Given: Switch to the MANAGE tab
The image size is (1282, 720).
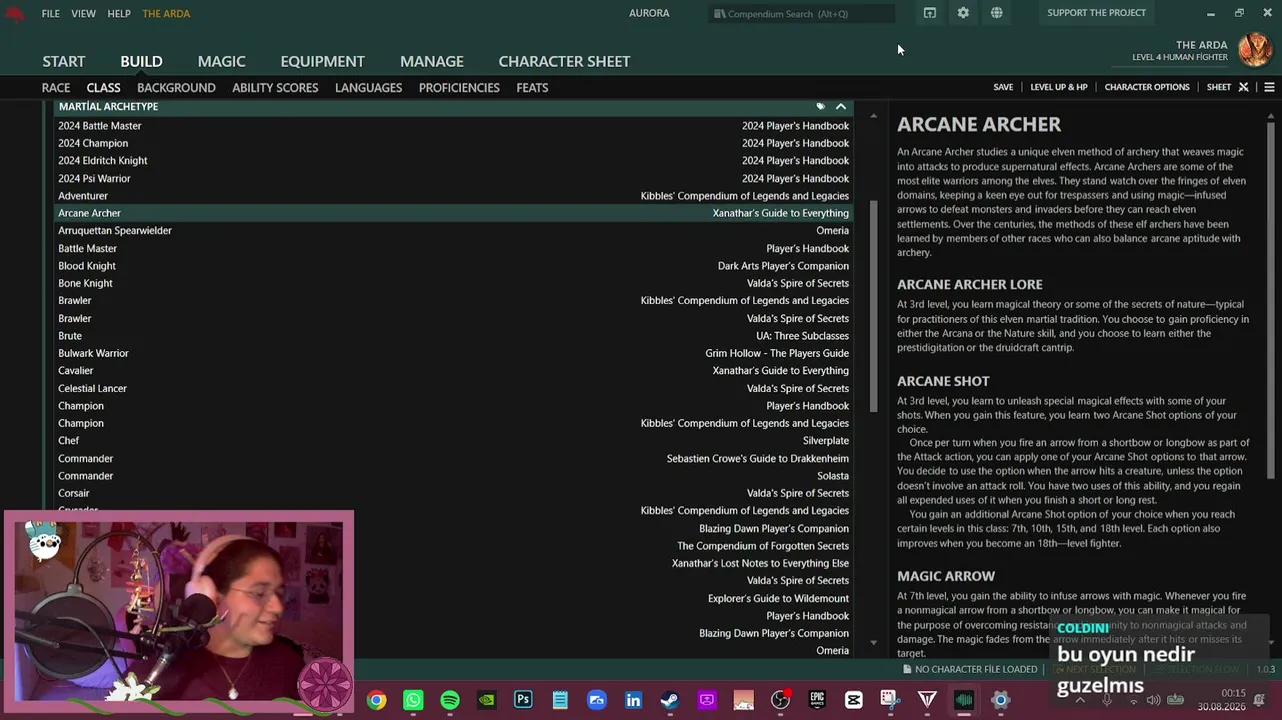Looking at the screenshot, I should tap(432, 61).
